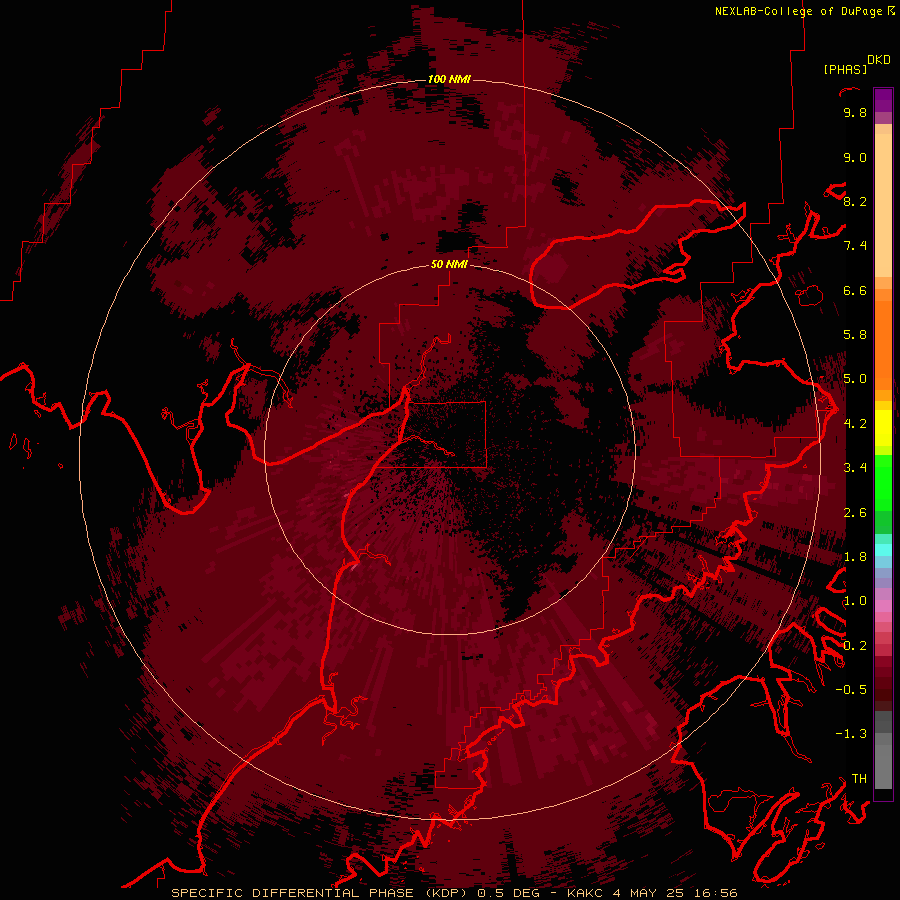Click the 50 NMI range ring label

click(x=449, y=264)
